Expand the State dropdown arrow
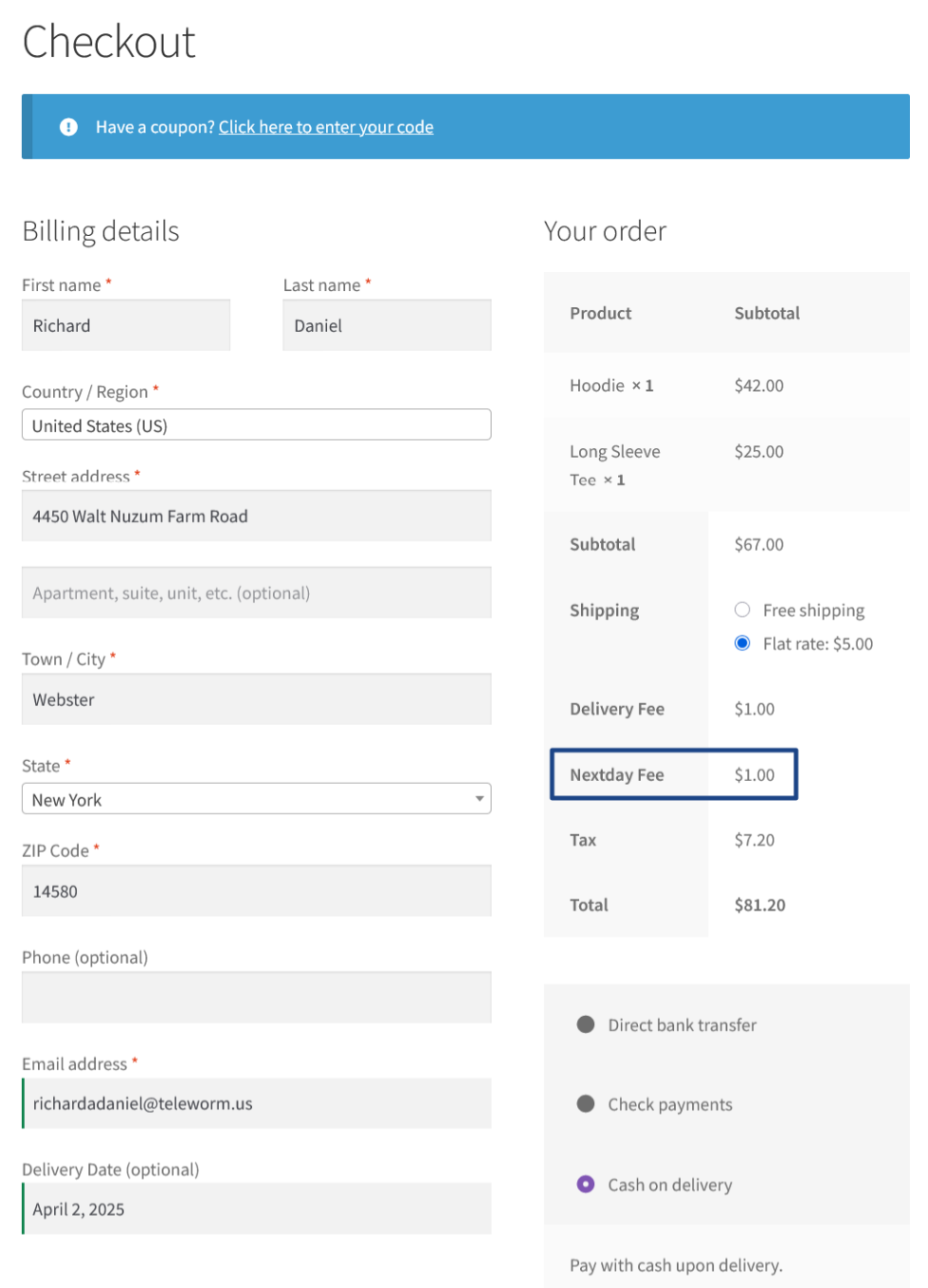 coord(480,799)
